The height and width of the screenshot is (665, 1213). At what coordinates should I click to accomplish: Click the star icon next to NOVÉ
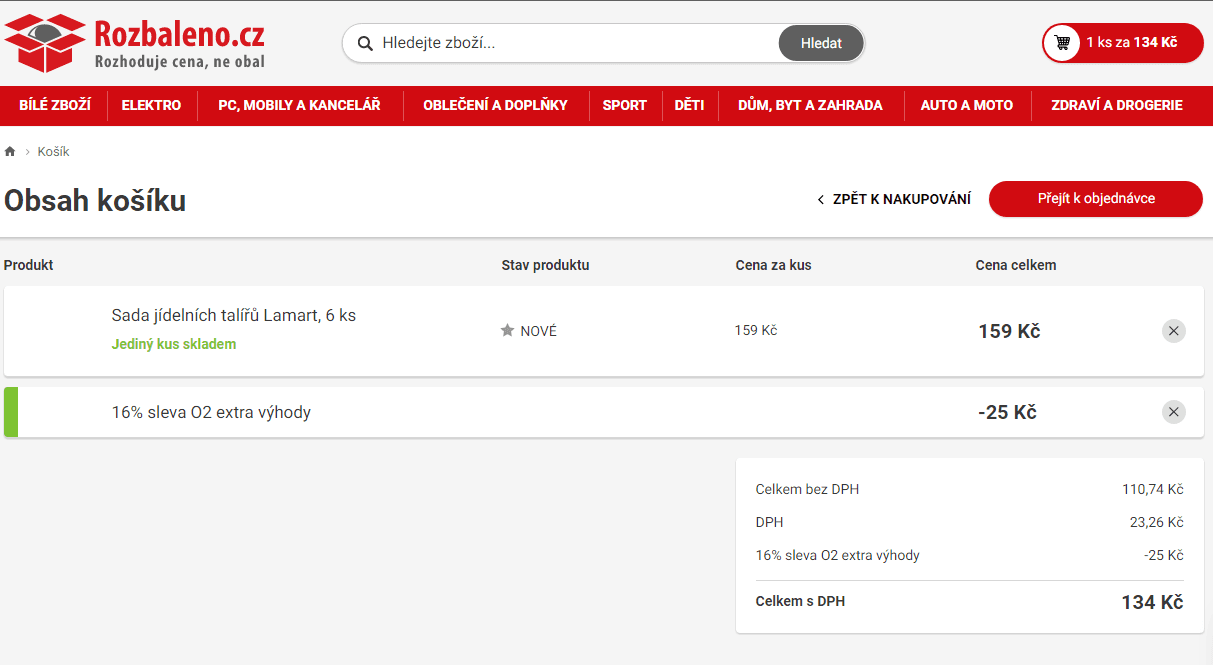[507, 331]
